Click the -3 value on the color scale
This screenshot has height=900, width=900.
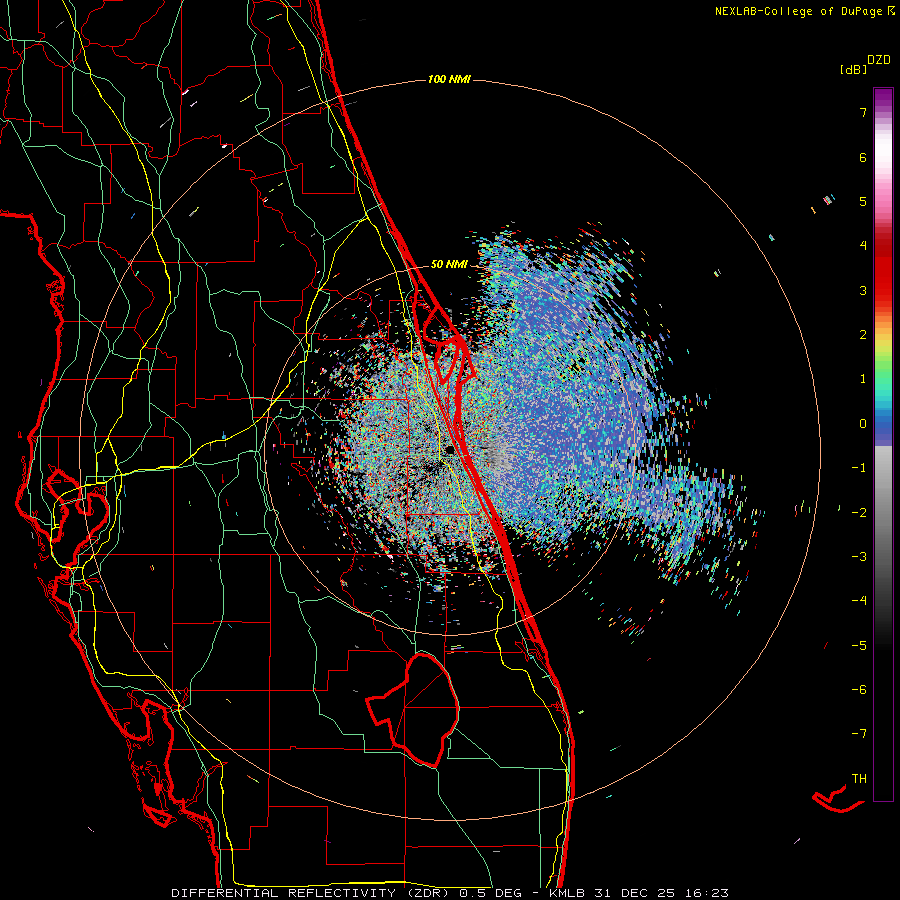point(859,557)
